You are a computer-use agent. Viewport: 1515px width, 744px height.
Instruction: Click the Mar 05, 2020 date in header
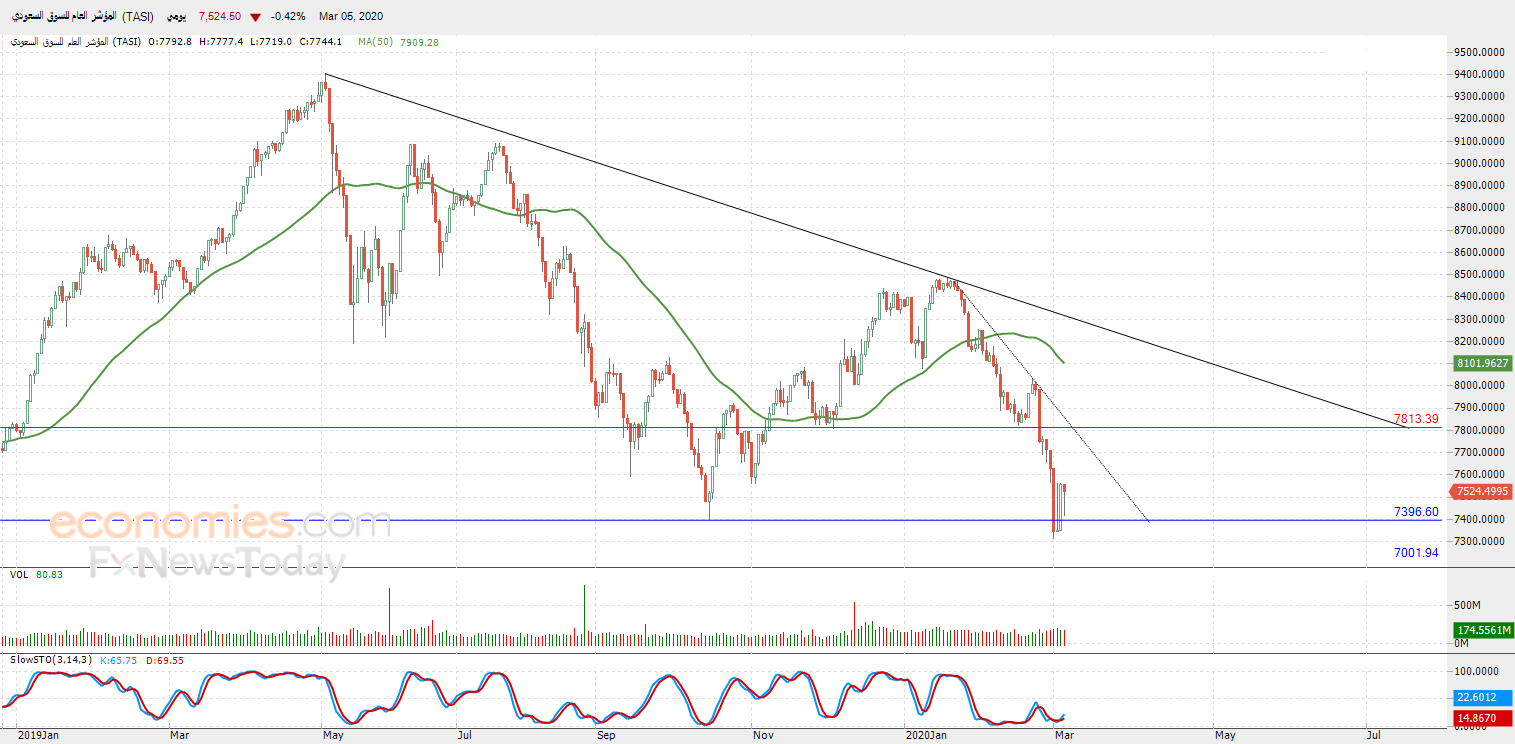[x=350, y=17]
